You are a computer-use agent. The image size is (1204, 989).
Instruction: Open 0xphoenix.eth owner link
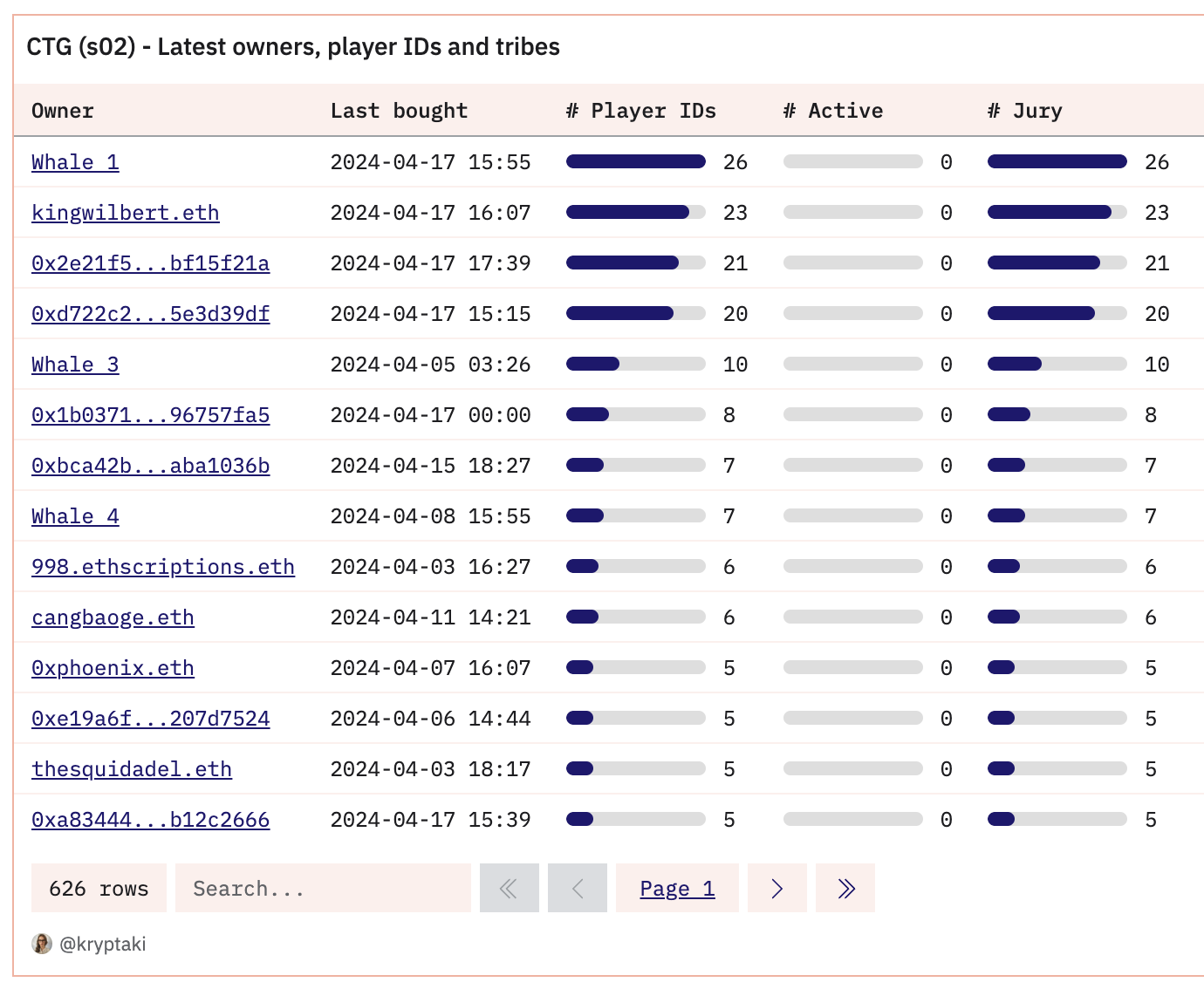coord(113,668)
